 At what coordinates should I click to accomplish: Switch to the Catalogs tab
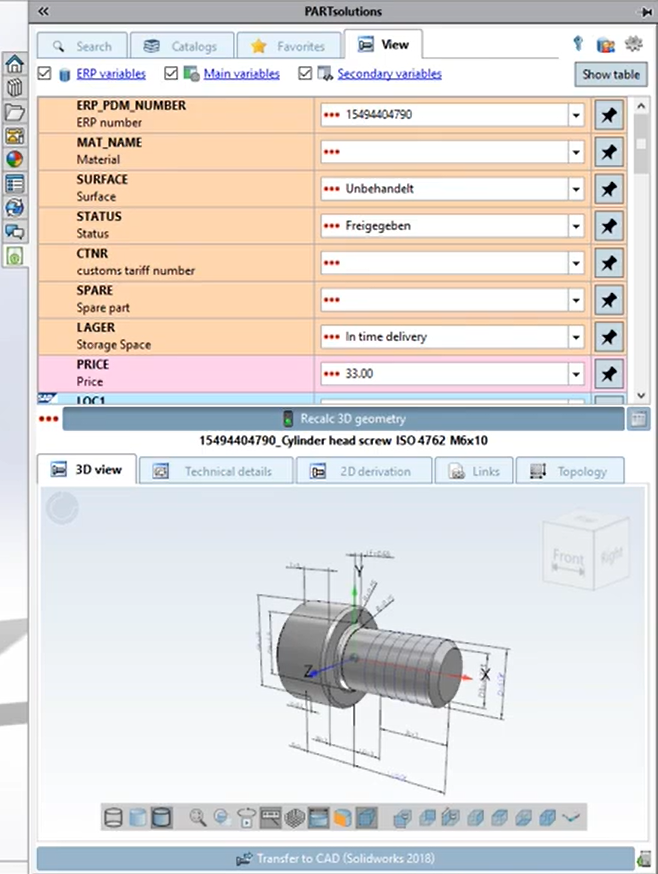182,46
